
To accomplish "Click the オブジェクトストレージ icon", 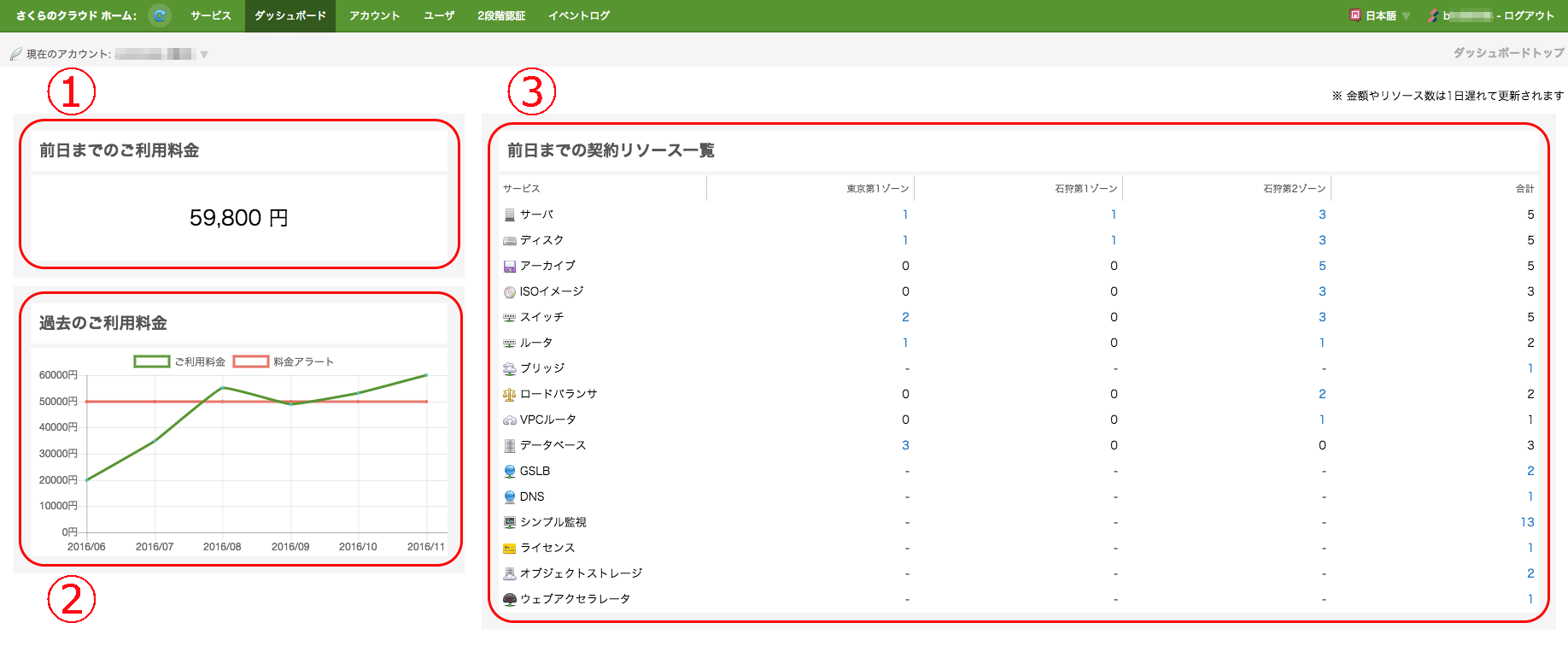I will (510, 573).
